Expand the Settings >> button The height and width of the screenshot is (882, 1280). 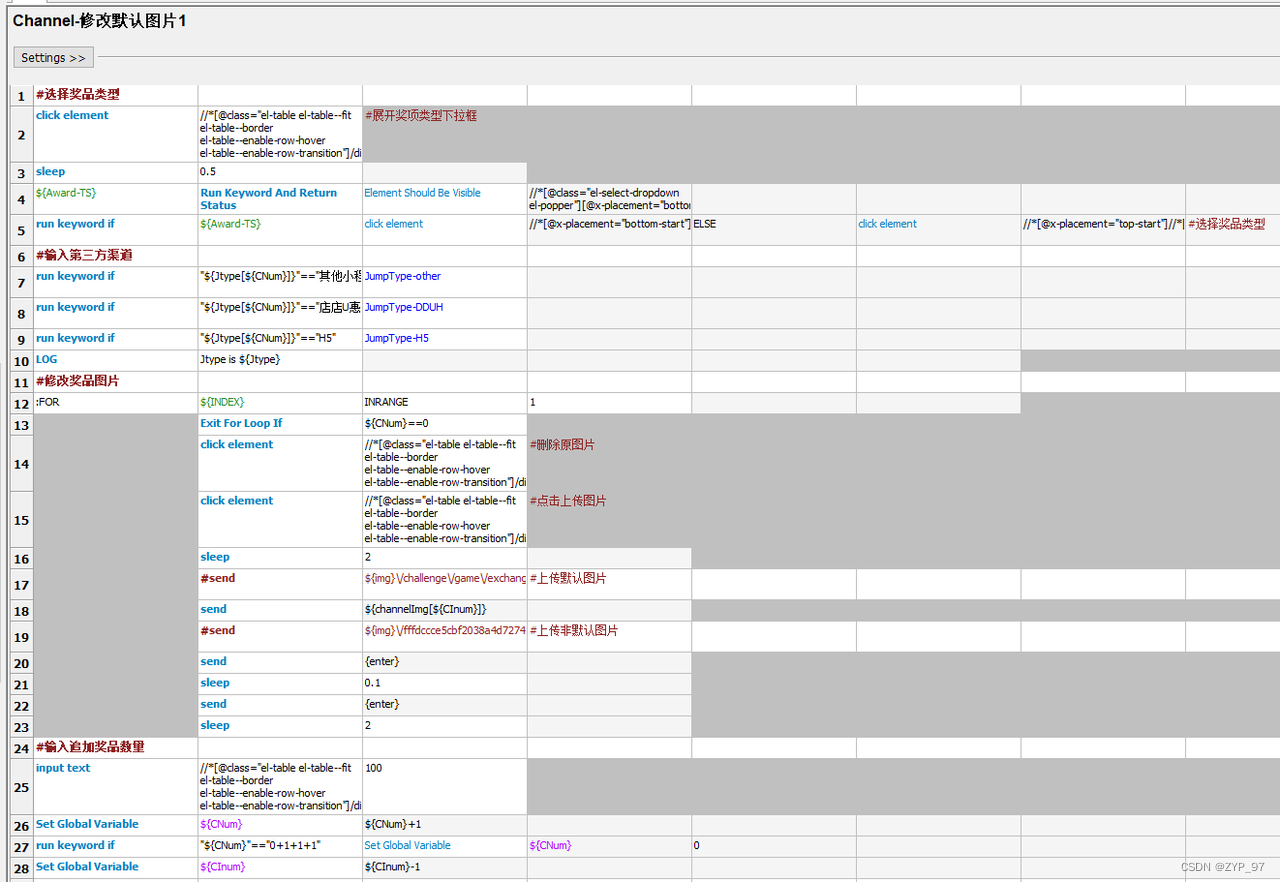tap(54, 58)
